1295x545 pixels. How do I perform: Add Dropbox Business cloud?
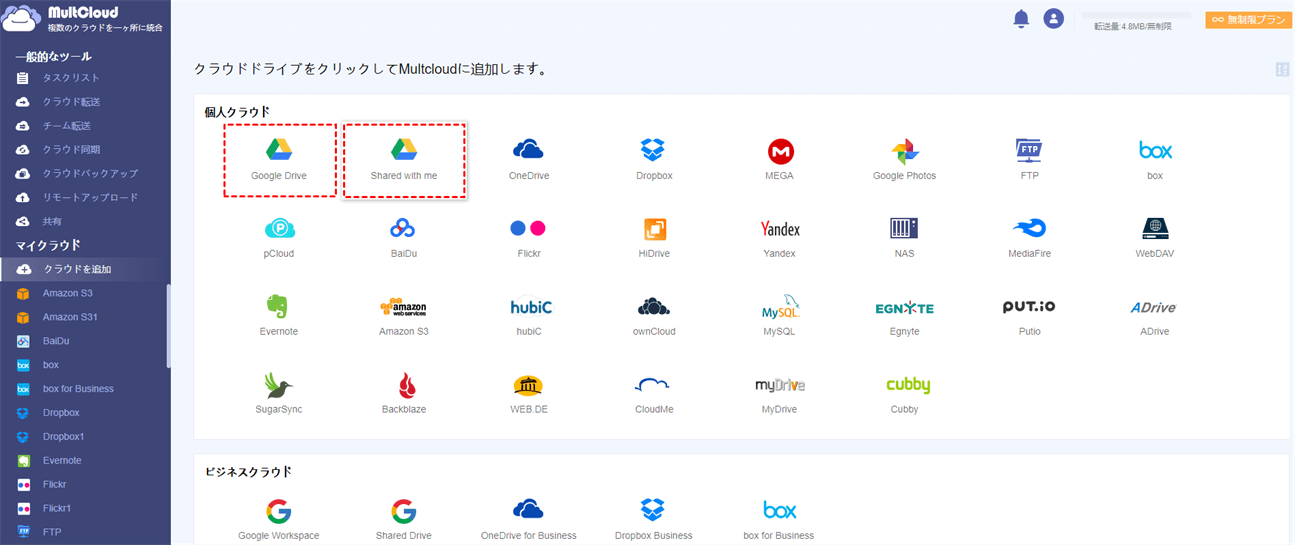pyautogui.click(x=654, y=520)
